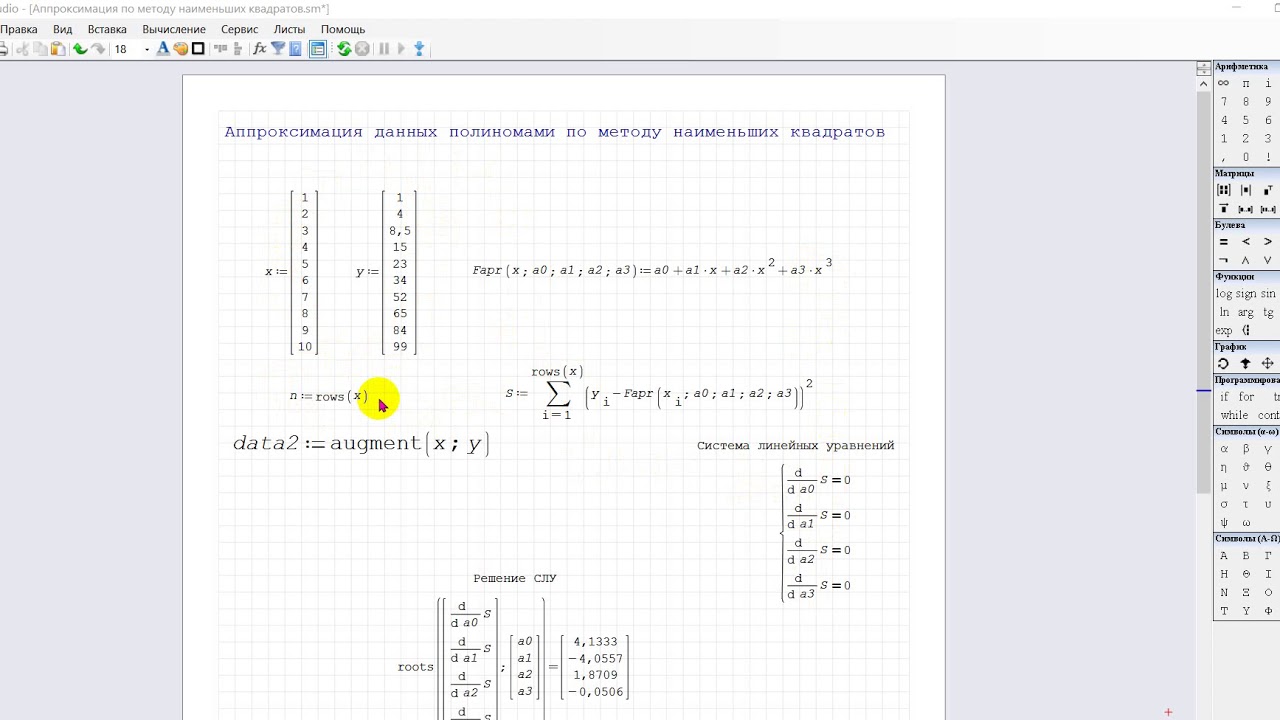
Task: Open the Сервис menu
Action: tap(239, 29)
